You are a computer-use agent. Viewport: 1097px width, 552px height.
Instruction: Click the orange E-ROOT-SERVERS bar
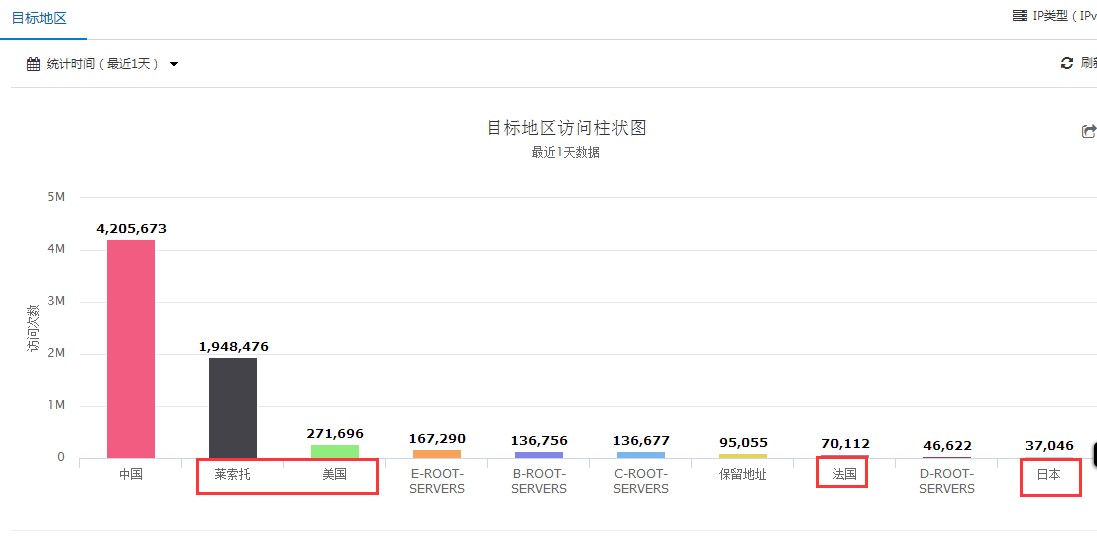[x=437, y=454]
